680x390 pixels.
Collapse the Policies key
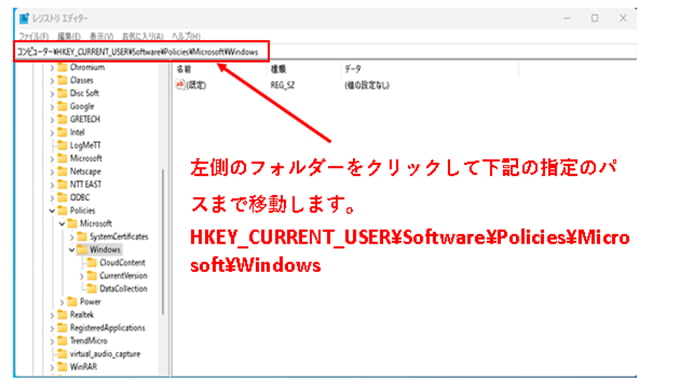click(52, 211)
